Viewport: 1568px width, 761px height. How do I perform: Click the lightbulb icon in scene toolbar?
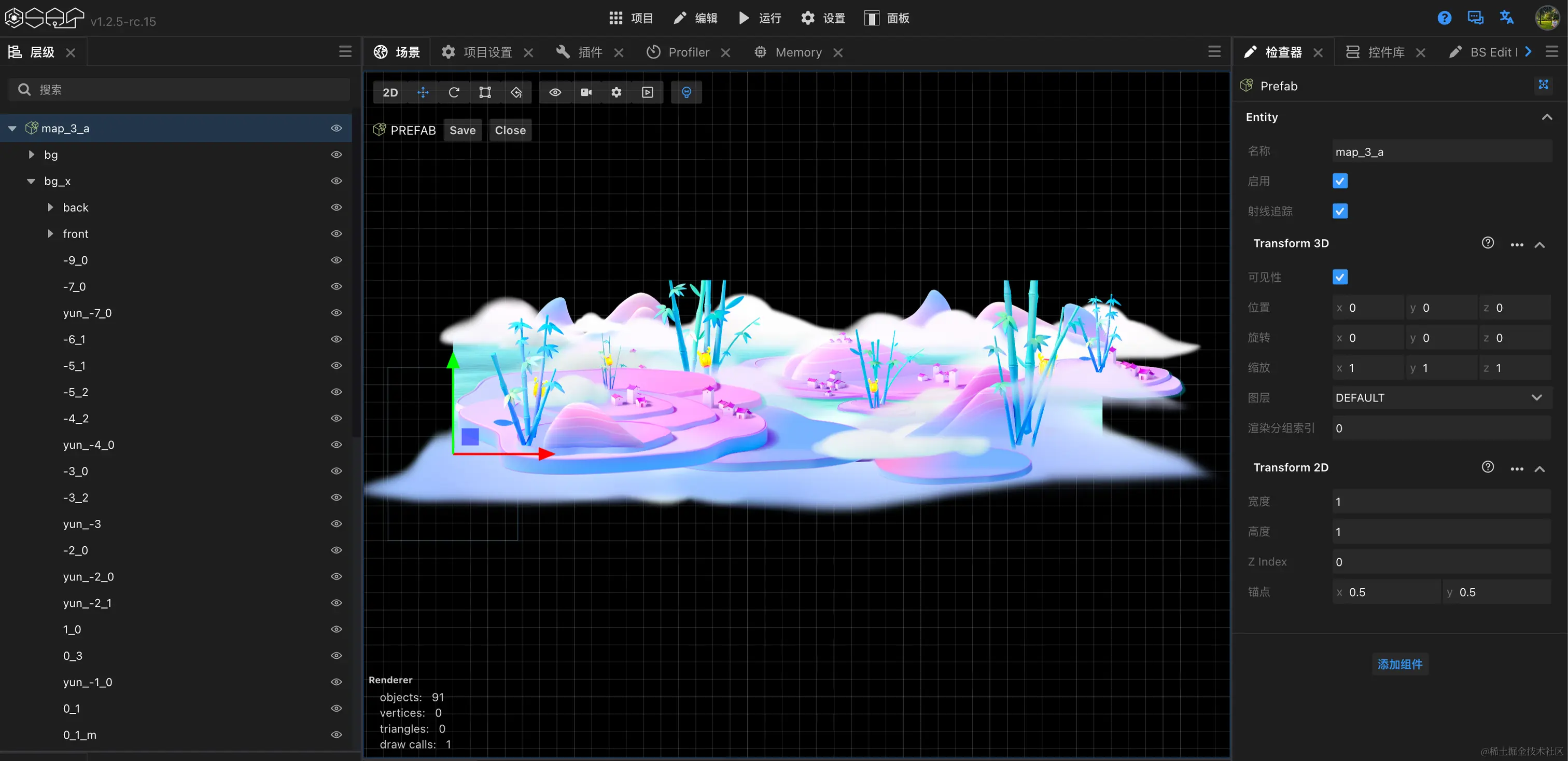686,92
